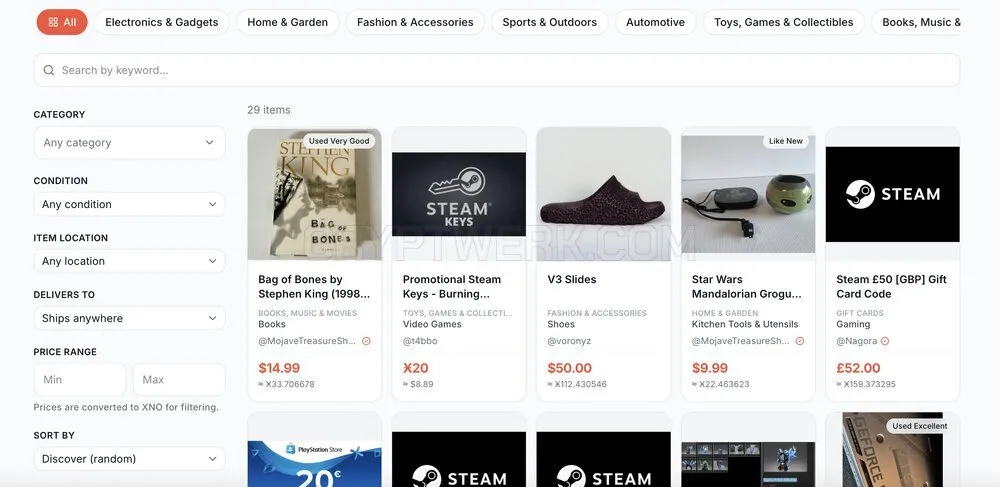This screenshot has height=487, width=1000.
Task: Select the Electronics & Gadgets category tab
Action: (x=162, y=22)
